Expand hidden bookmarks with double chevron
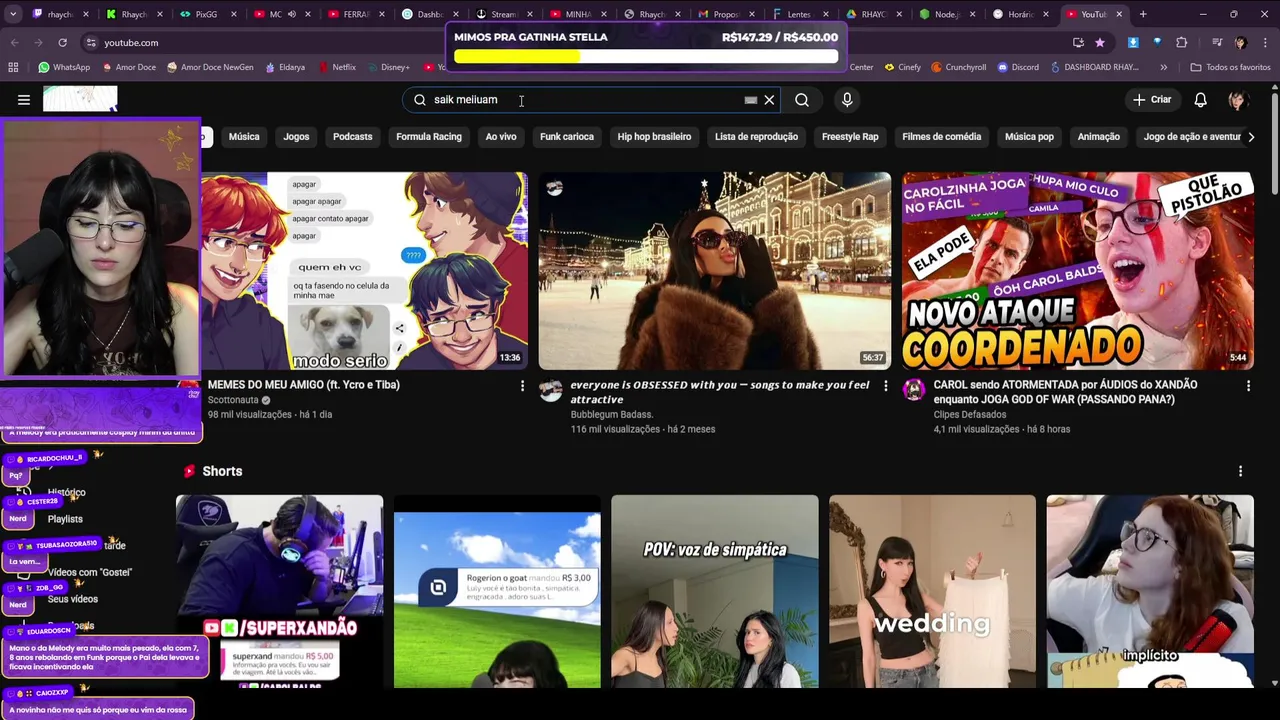 click(x=1163, y=68)
